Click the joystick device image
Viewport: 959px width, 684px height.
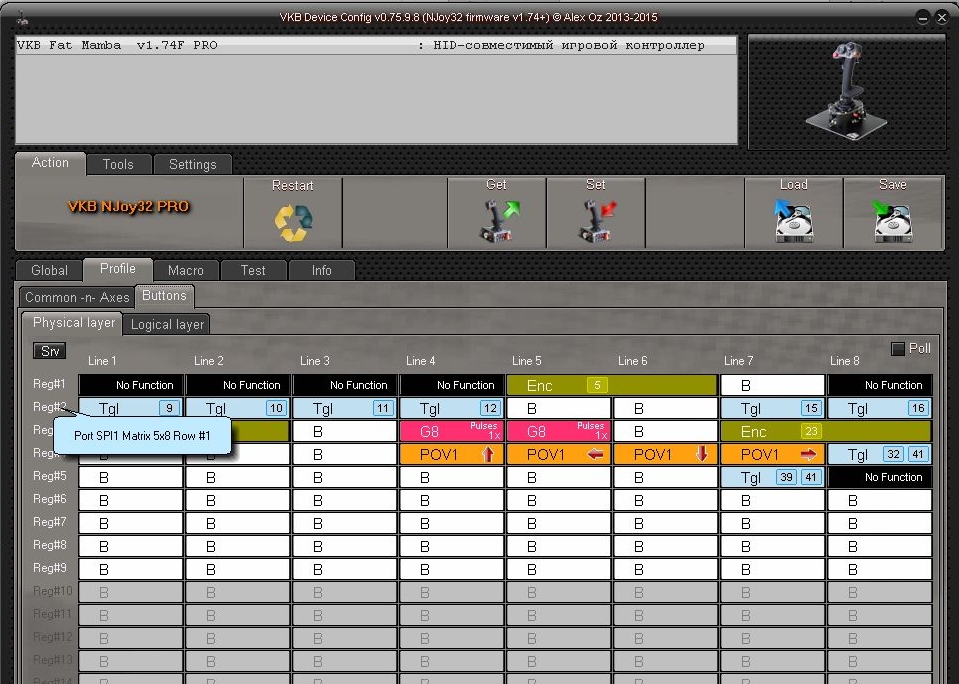coord(846,92)
